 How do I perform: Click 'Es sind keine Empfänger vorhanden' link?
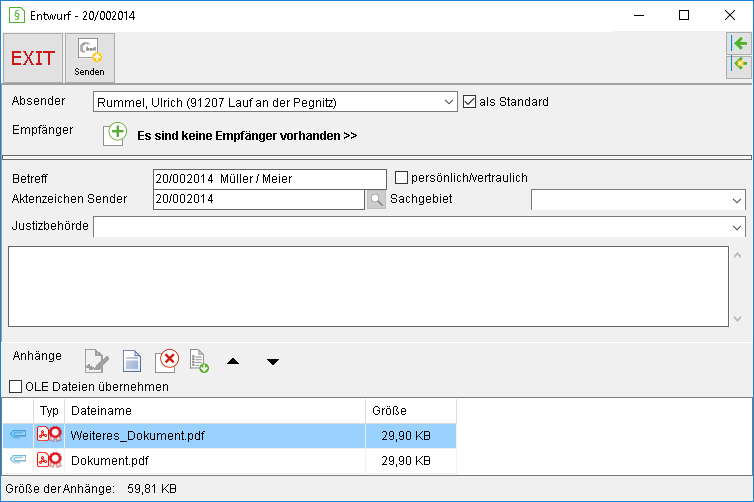tap(247, 136)
